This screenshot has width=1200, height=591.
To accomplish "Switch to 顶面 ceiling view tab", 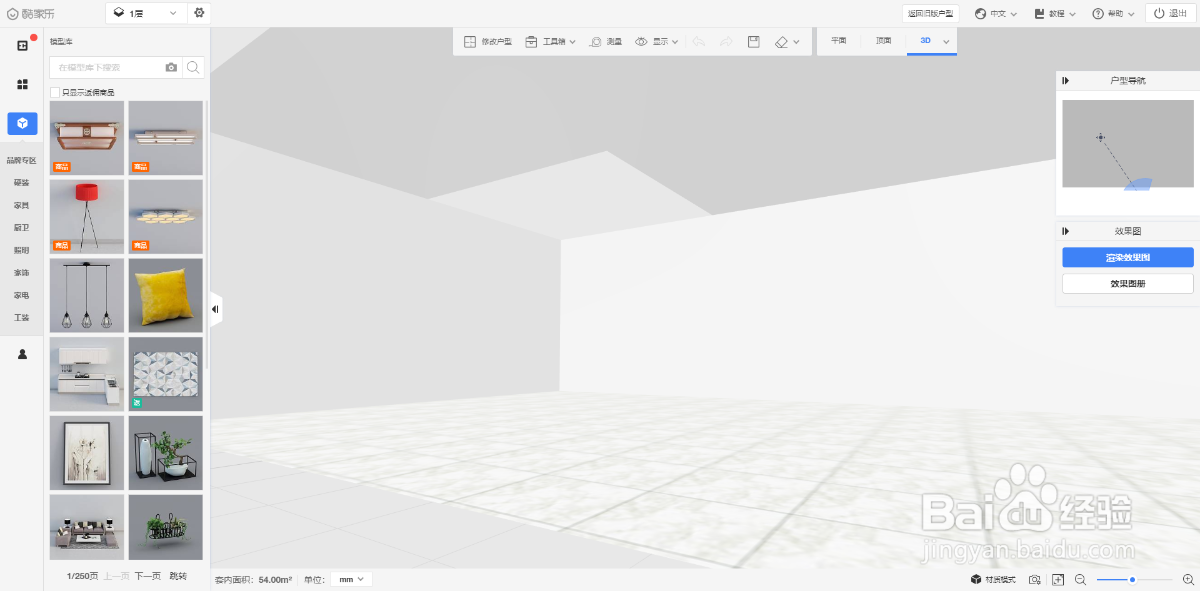I will 884,41.
